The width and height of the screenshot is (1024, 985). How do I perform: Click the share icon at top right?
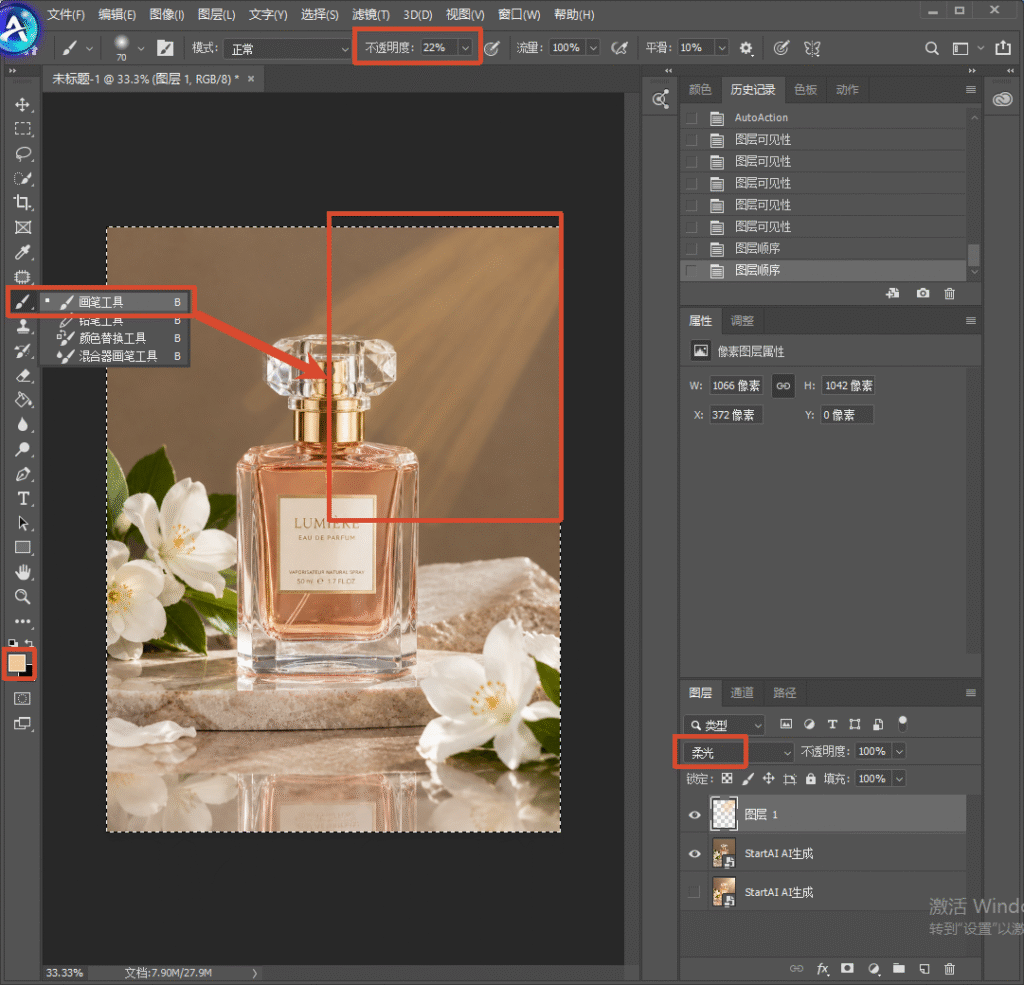tap(1003, 47)
